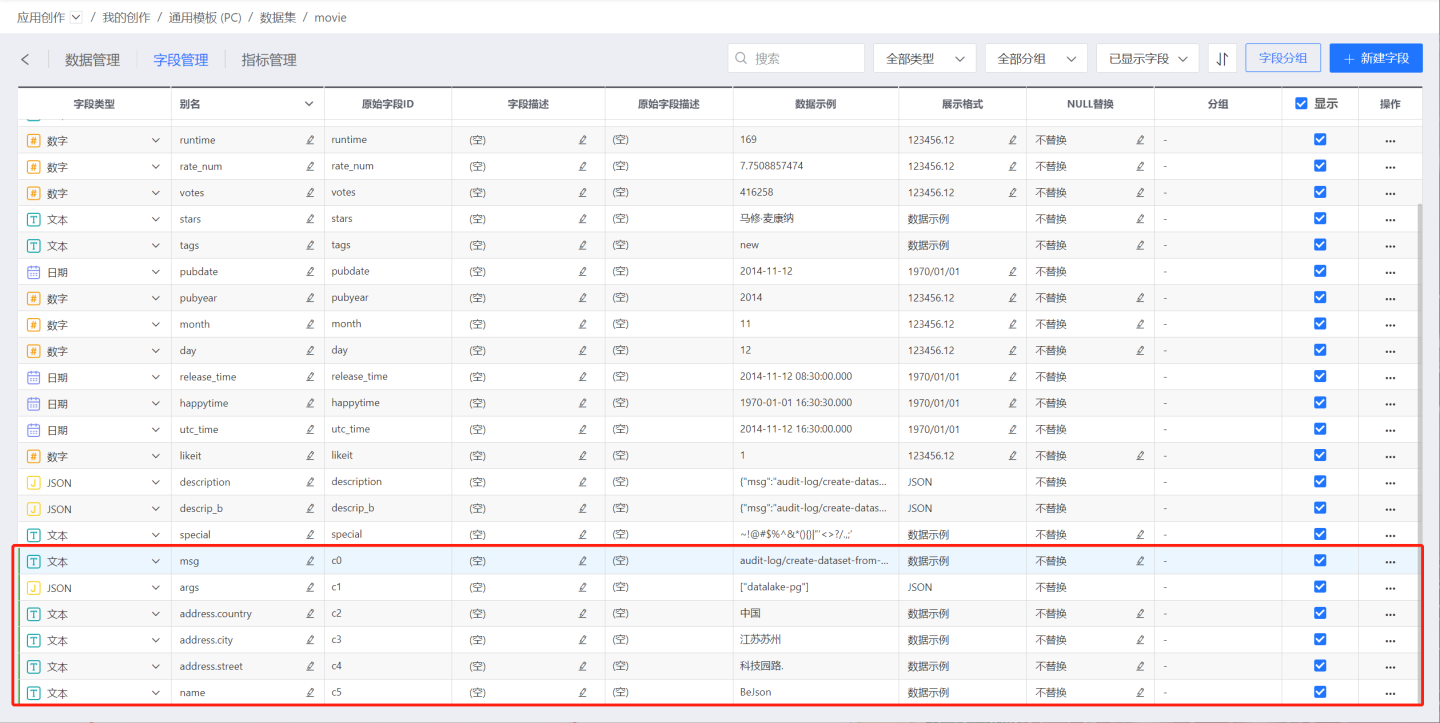Click into the 搜索 search field
1440x723 pixels.
[x=805, y=59]
